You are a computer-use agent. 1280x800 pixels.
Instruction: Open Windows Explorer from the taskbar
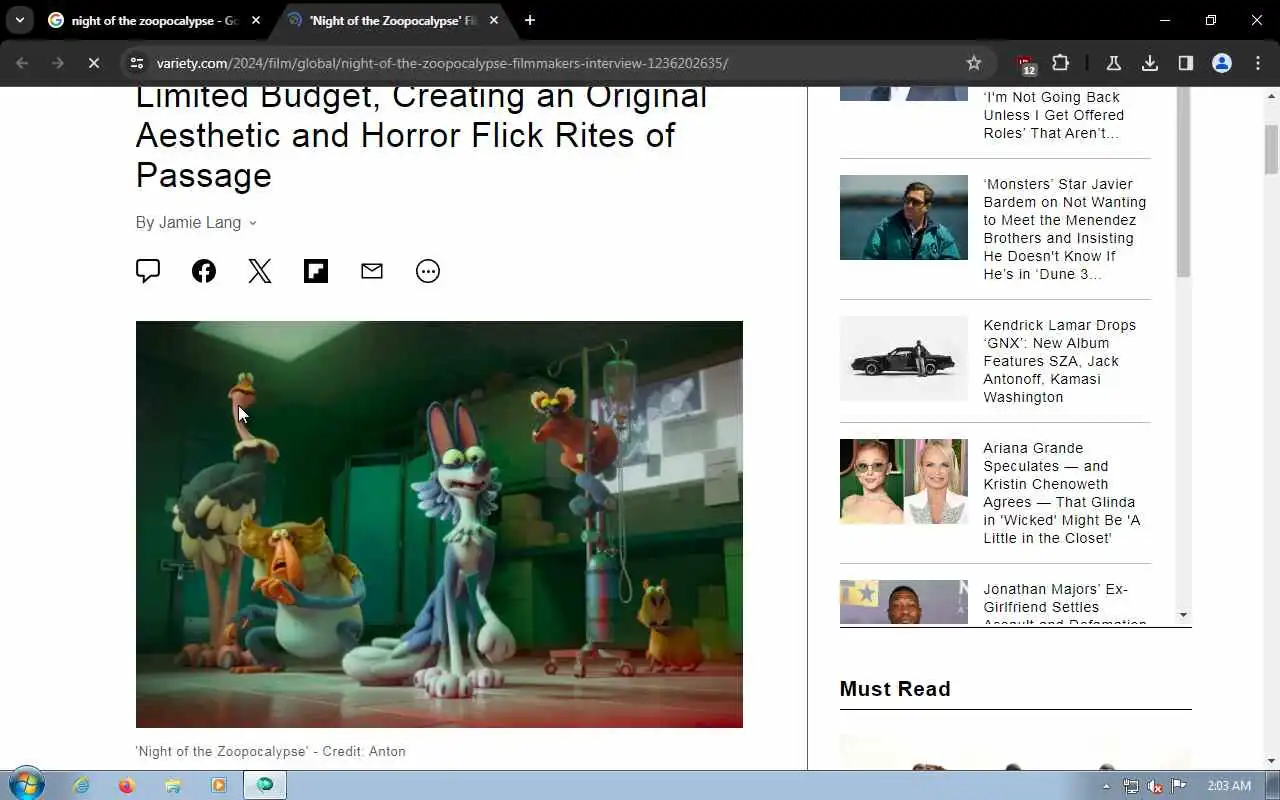click(x=173, y=785)
